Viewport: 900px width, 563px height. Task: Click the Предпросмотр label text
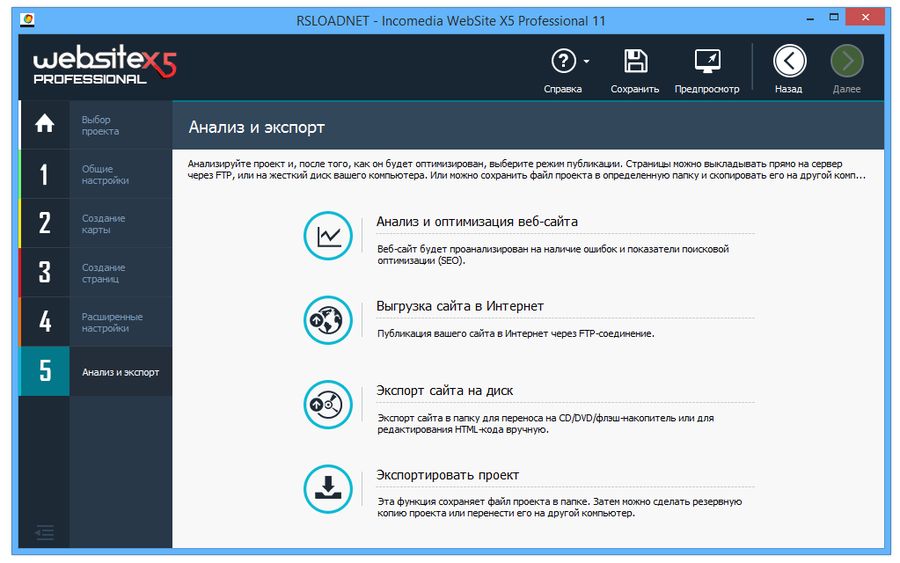click(707, 89)
